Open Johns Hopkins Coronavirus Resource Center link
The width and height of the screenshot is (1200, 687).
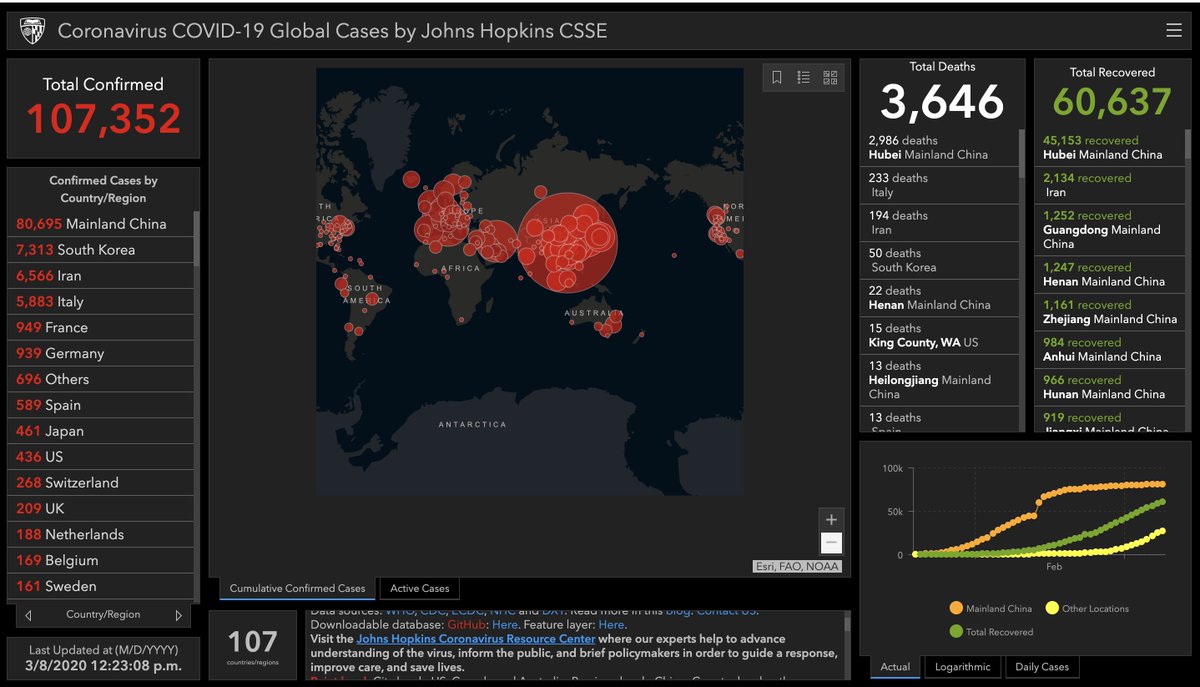[x=476, y=639]
